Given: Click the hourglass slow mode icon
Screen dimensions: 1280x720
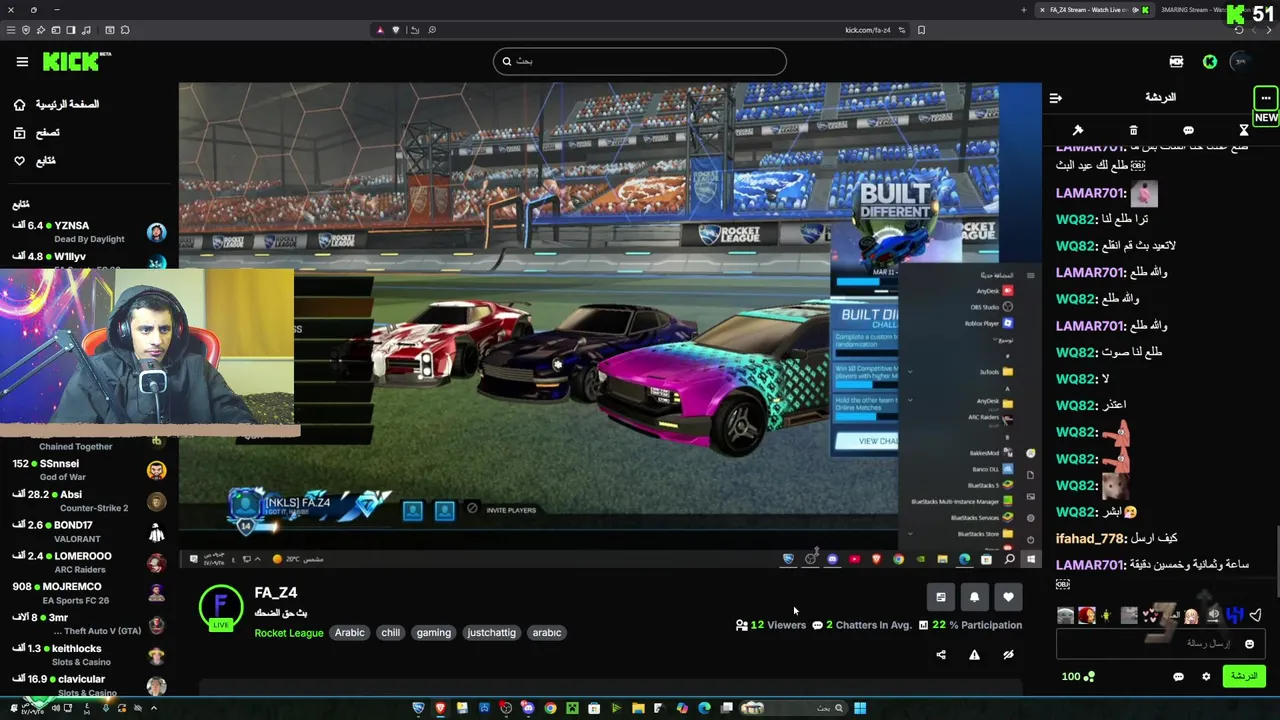Looking at the screenshot, I should [1244, 130].
